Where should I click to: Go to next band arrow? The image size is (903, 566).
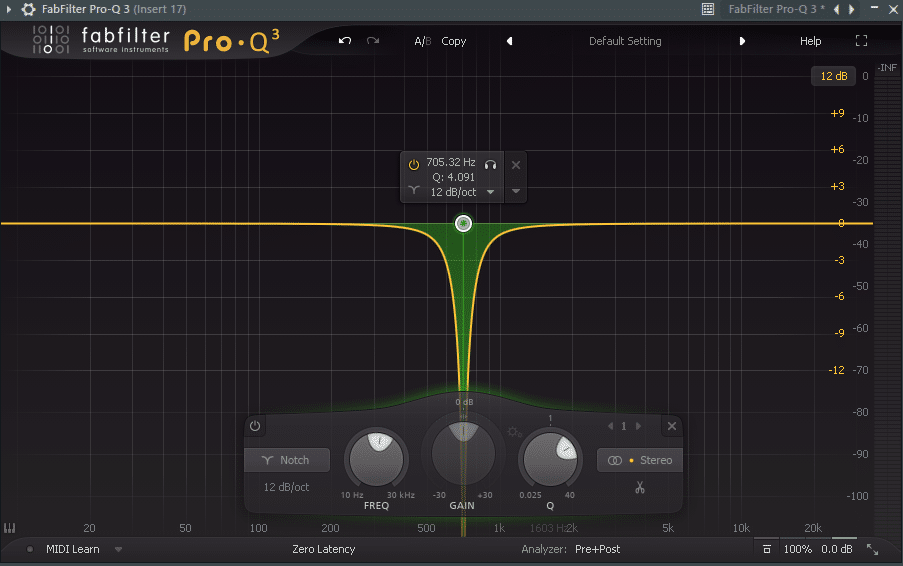638,426
